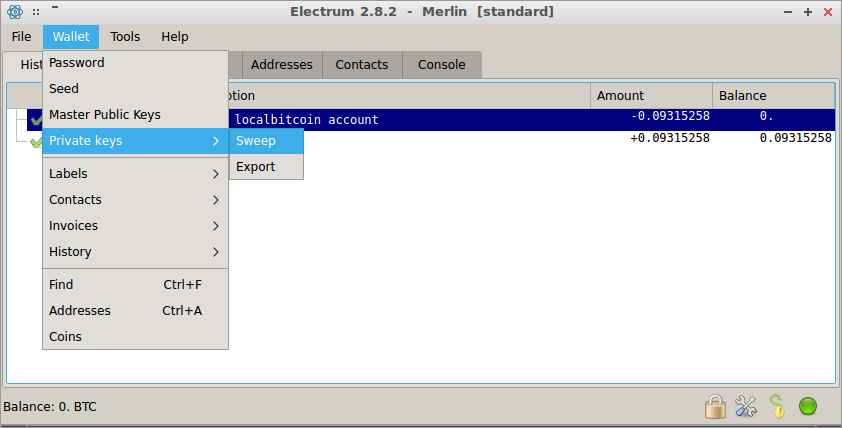Minimize the Electrum window

(x=788, y=12)
